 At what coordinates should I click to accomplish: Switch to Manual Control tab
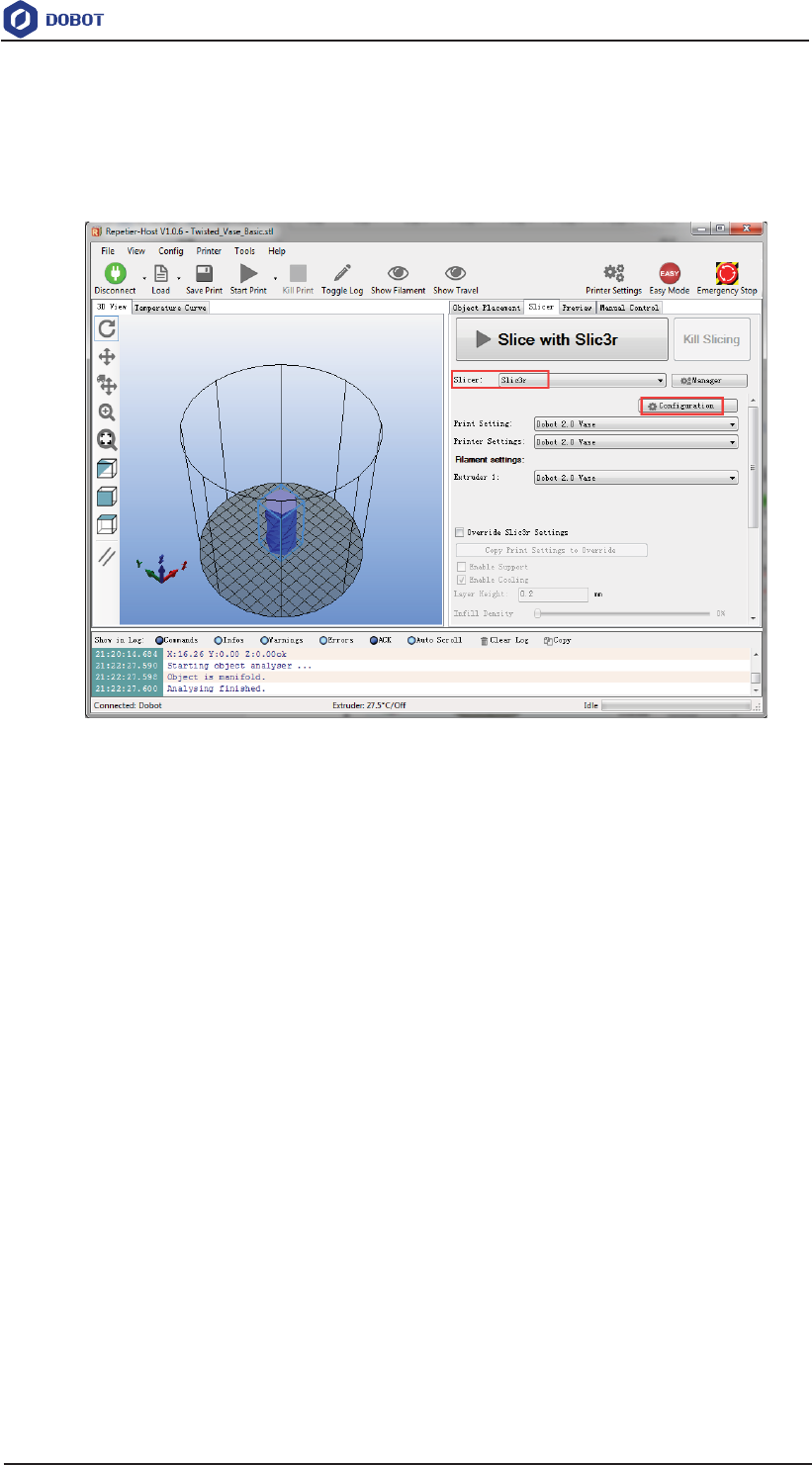(630, 308)
